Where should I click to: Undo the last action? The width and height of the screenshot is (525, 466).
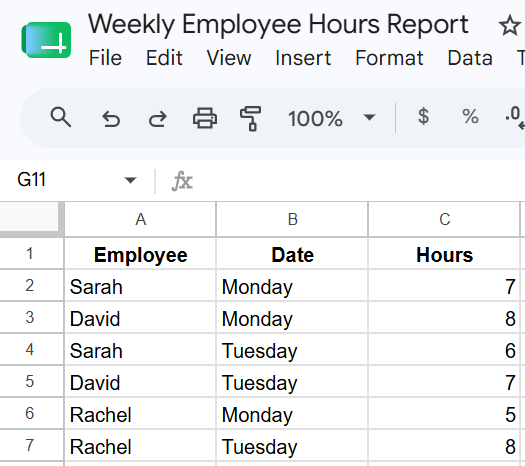click(111, 118)
